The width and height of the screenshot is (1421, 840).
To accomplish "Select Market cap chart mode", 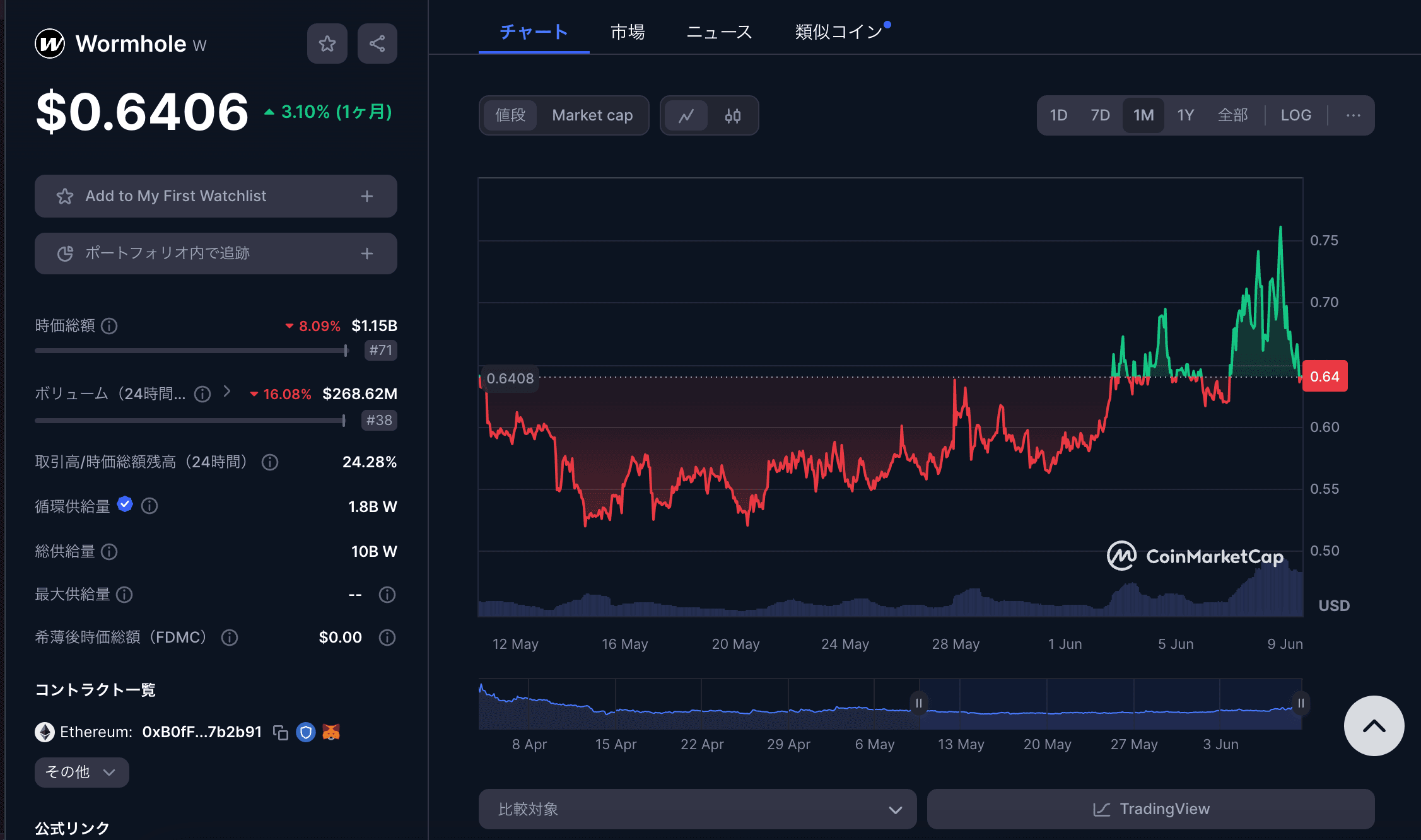I will pyautogui.click(x=592, y=115).
